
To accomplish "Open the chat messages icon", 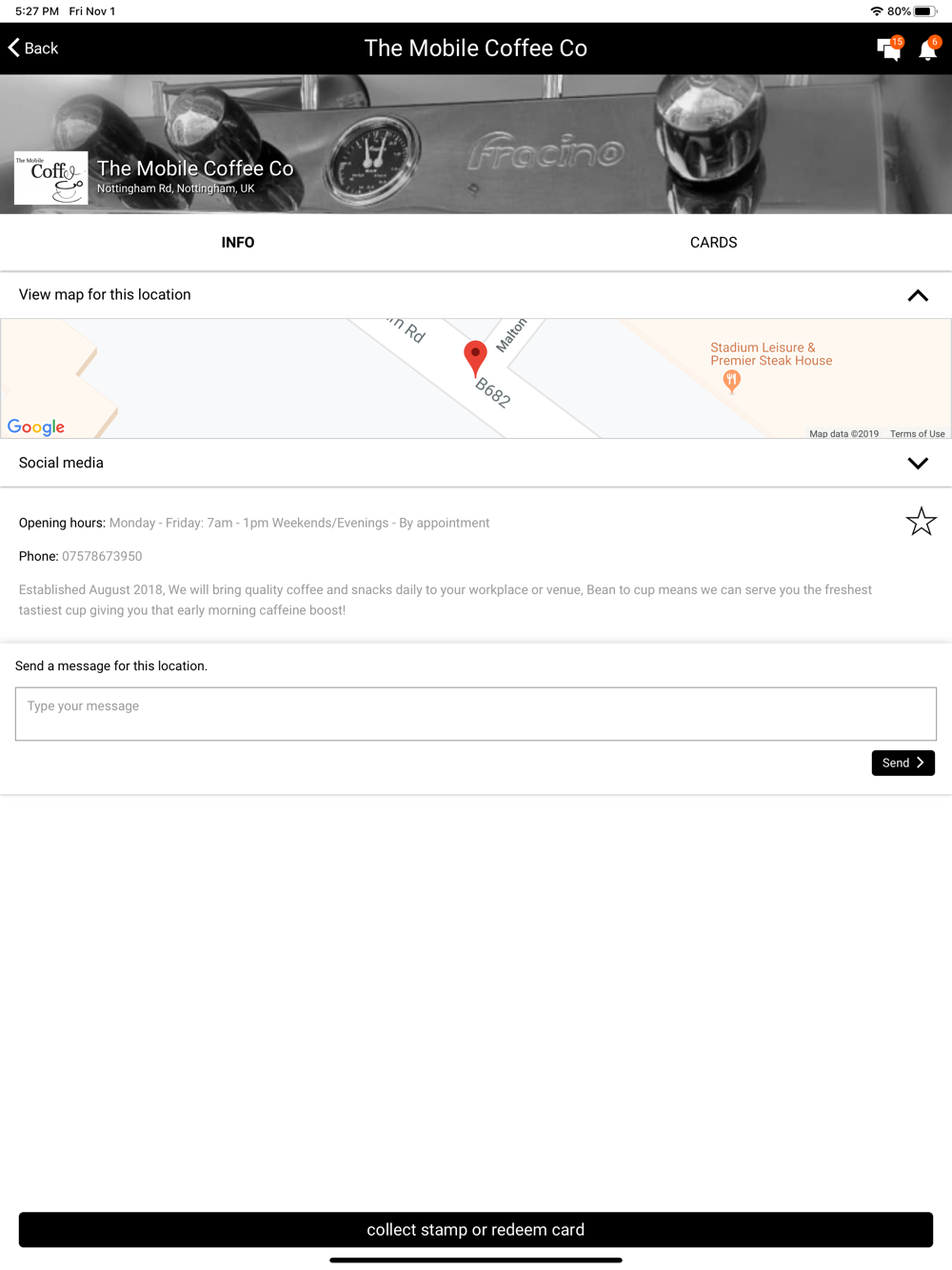I will pos(889,49).
